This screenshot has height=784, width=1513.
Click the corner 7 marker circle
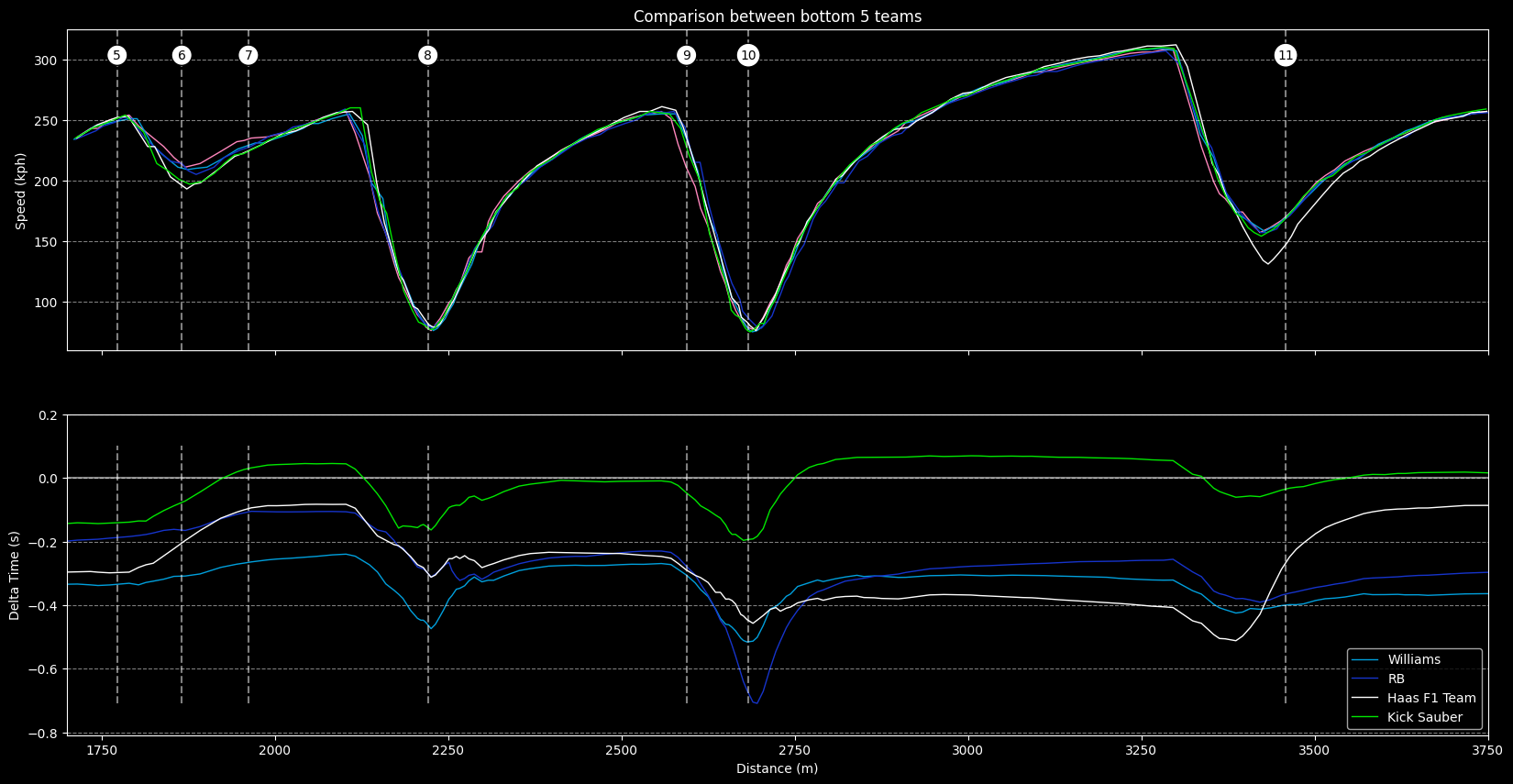[248, 56]
